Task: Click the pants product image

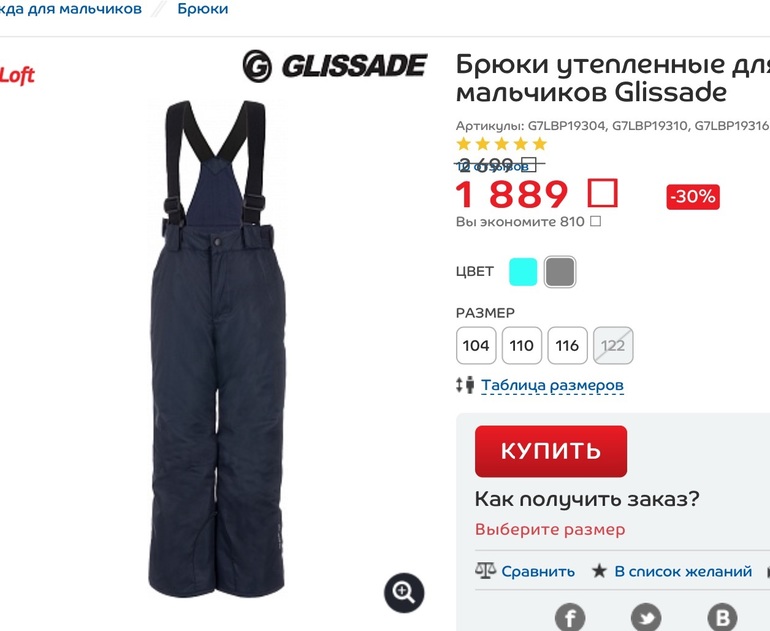Action: point(217,349)
